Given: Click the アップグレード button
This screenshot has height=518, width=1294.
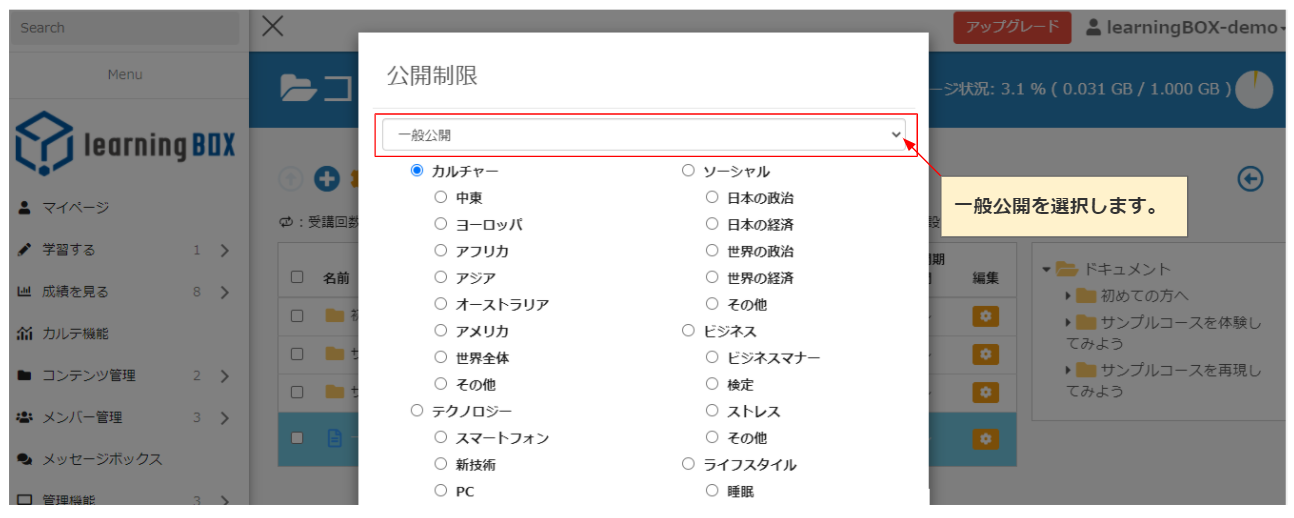Looking at the screenshot, I should tap(1012, 27).
